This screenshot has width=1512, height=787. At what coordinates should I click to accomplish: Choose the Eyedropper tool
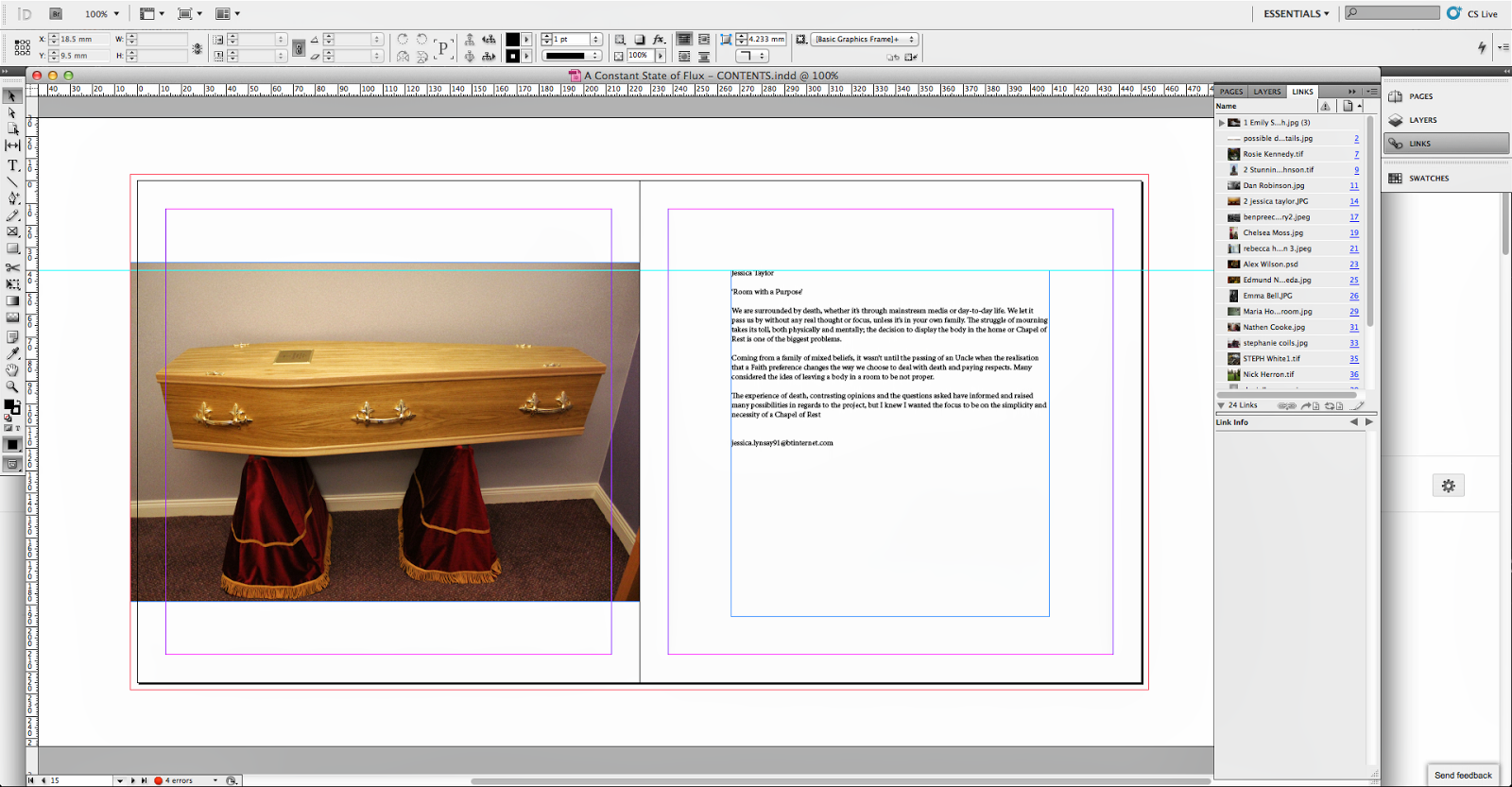[x=12, y=353]
